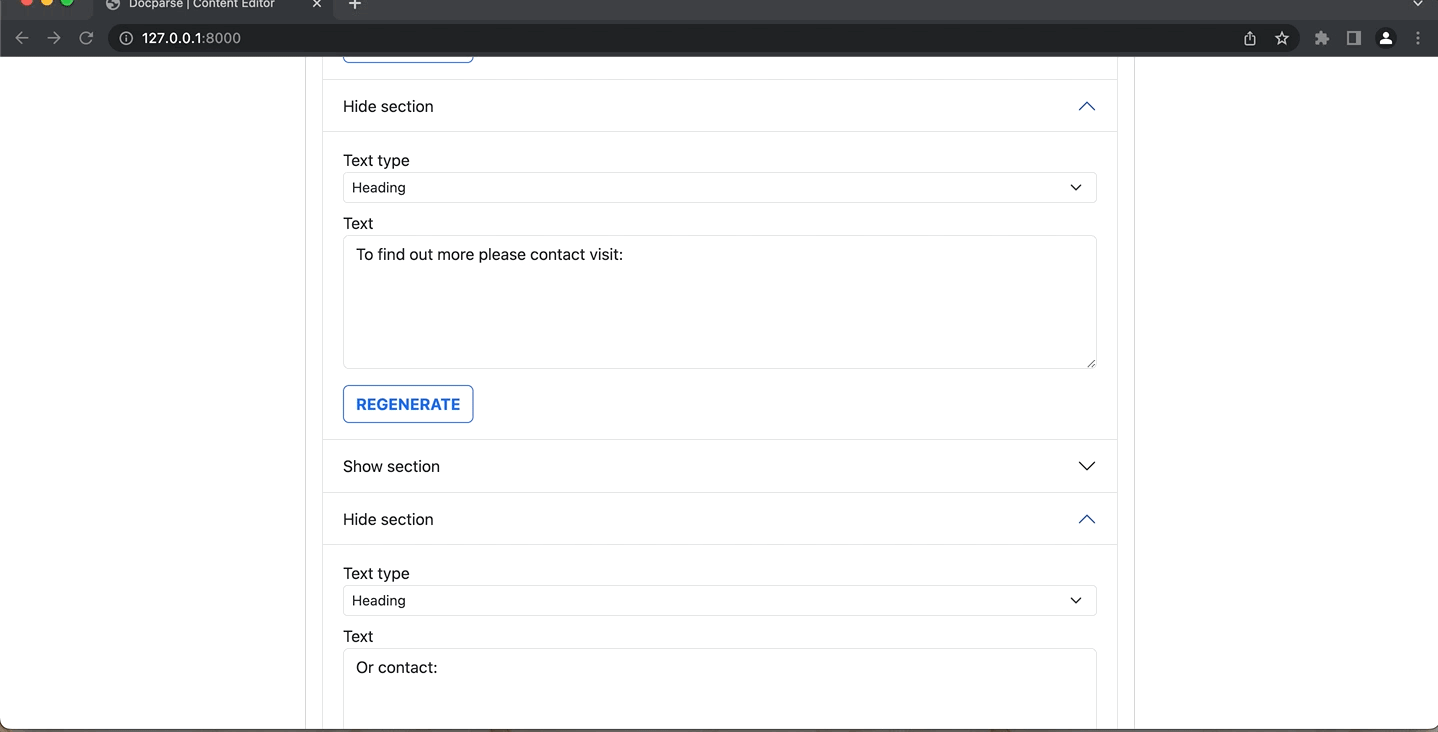
Task: Click the user profile avatar icon
Action: click(x=1385, y=38)
